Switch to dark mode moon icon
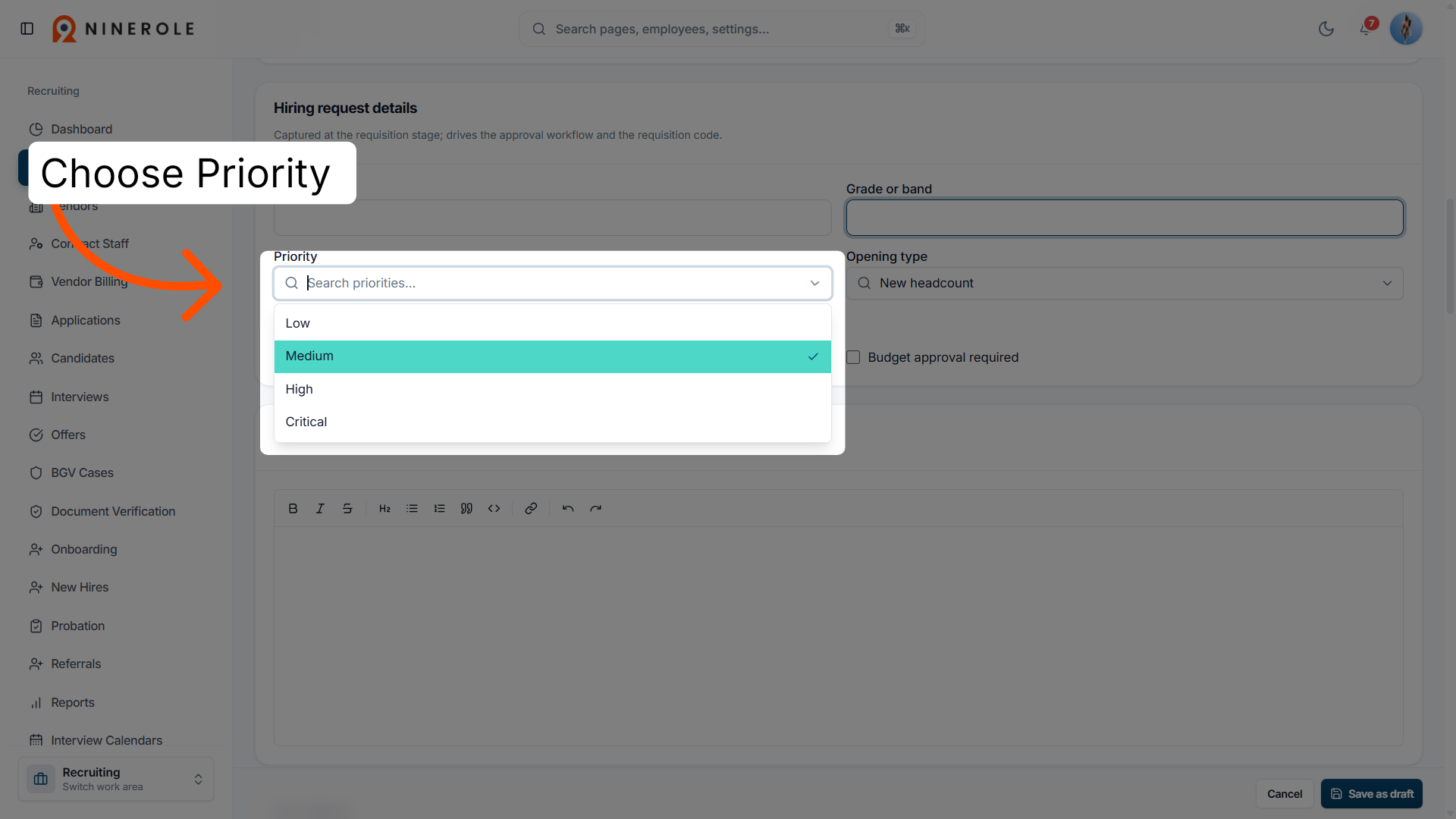 [x=1326, y=29]
